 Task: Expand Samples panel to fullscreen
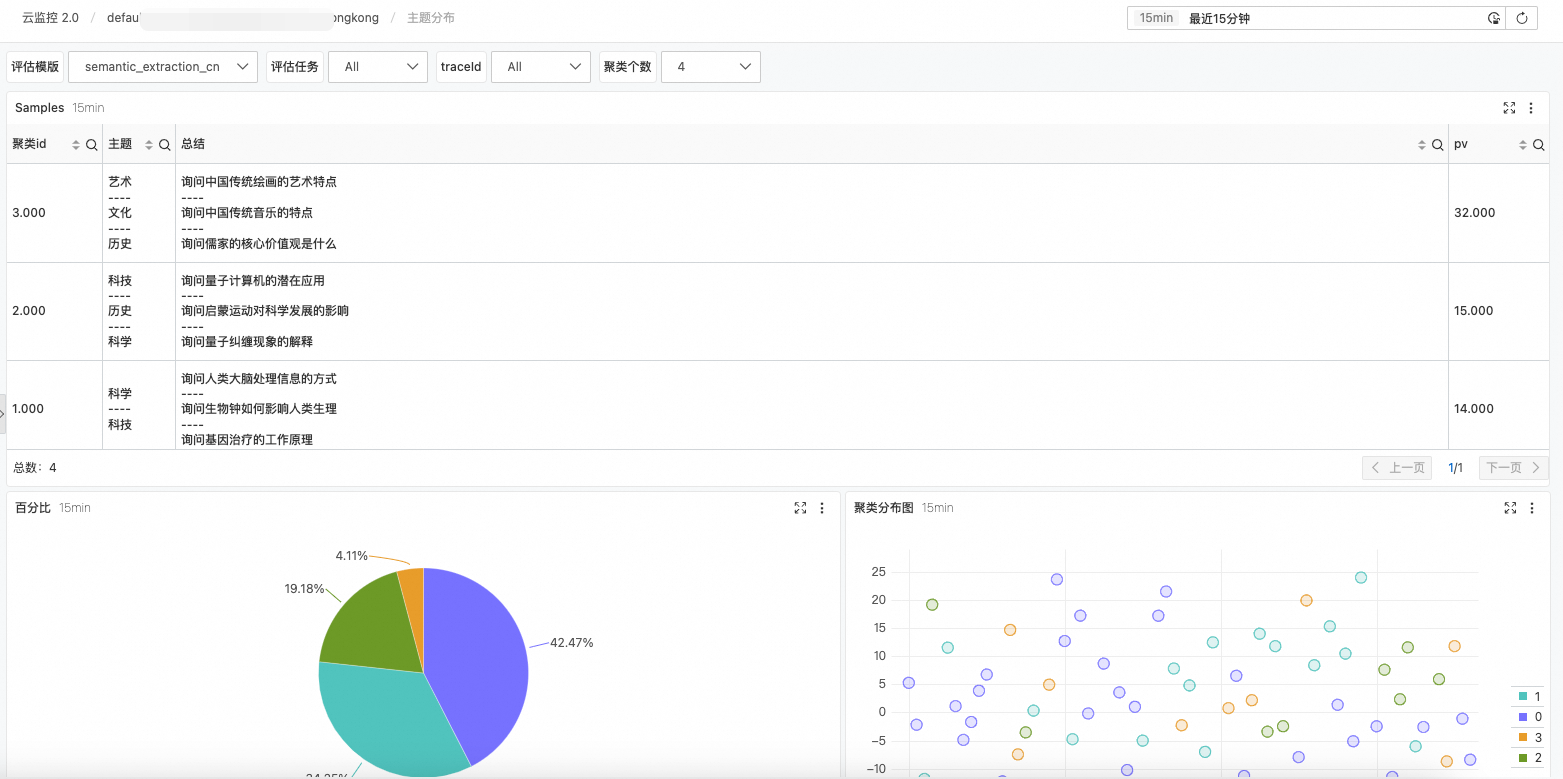pyautogui.click(x=1509, y=108)
